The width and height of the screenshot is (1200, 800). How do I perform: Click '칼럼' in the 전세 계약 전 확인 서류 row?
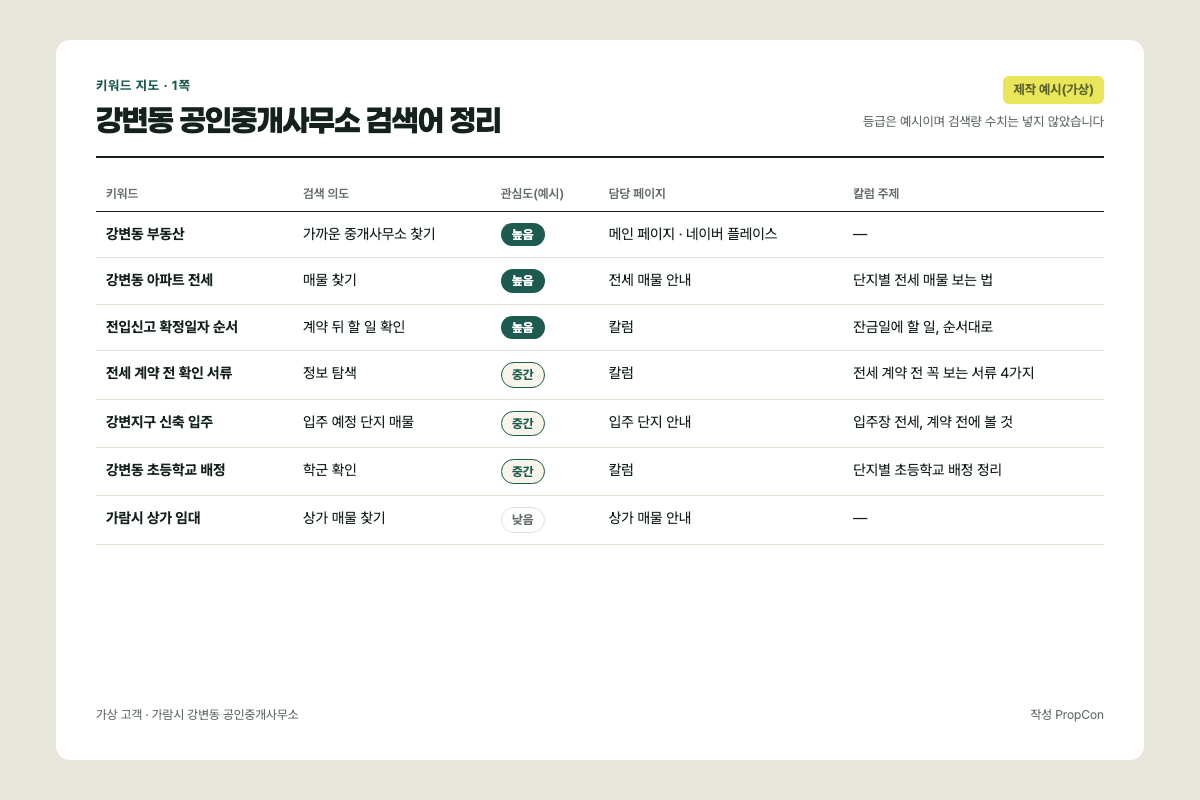[621, 373]
